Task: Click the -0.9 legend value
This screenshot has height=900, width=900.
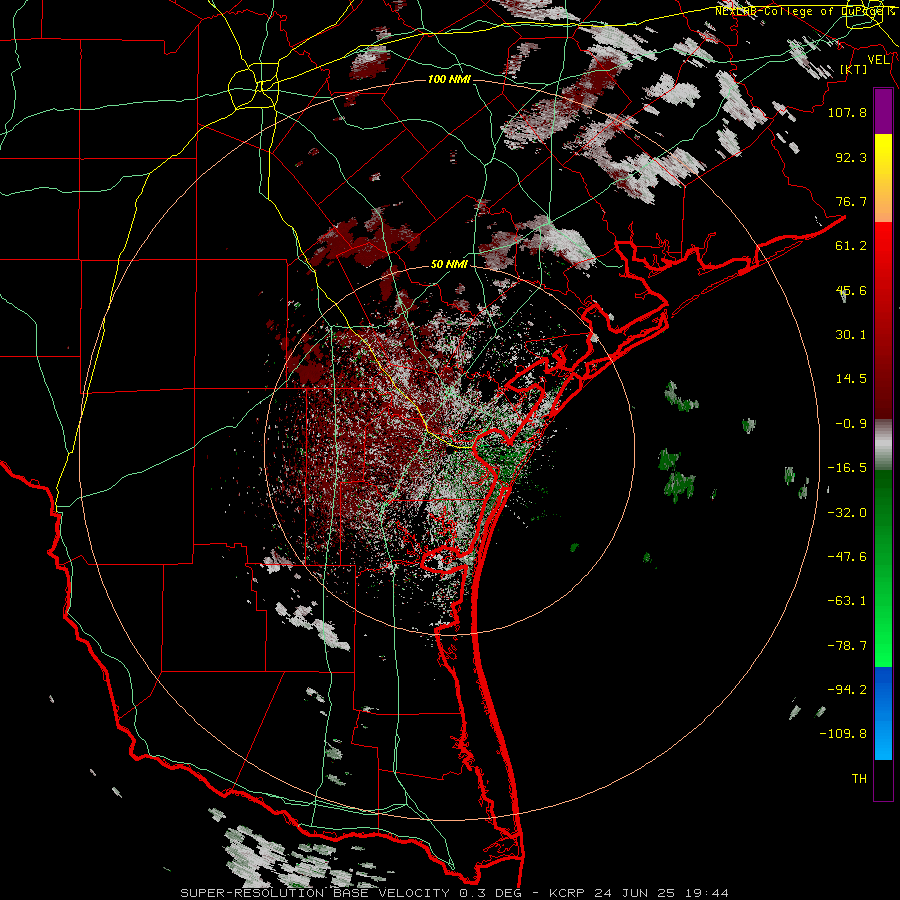Action: tap(851, 424)
